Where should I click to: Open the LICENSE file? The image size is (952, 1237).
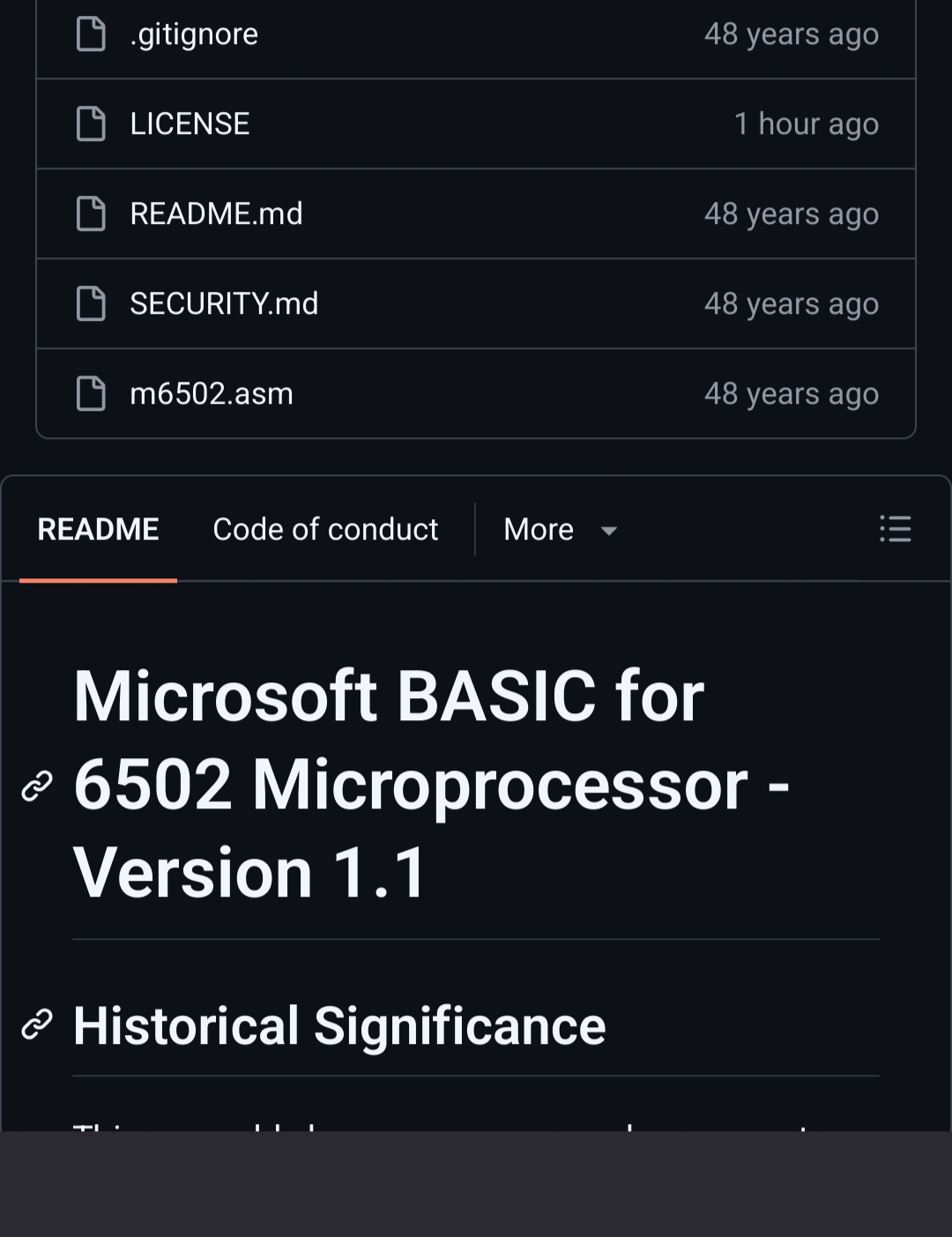click(190, 124)
